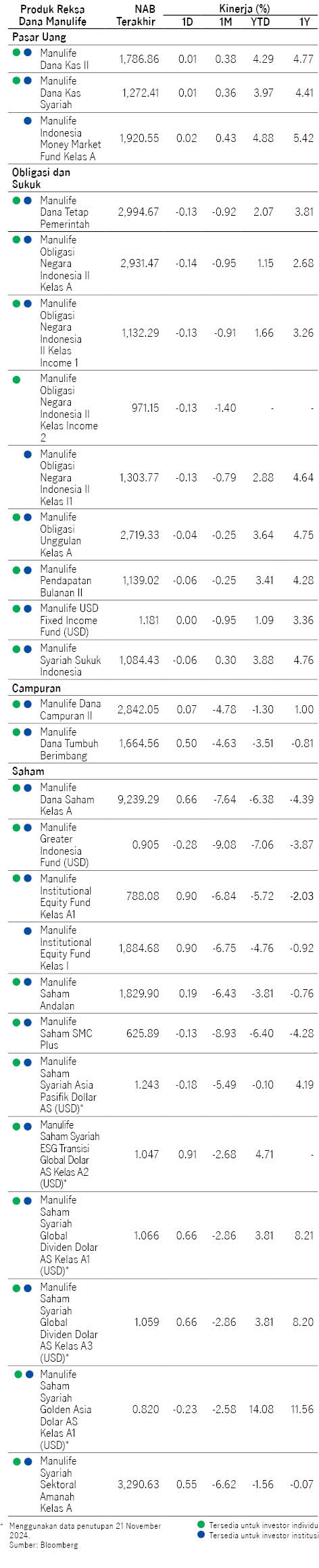Click green dot beside Manulife Dana Kas II

[x=16, y=52]
